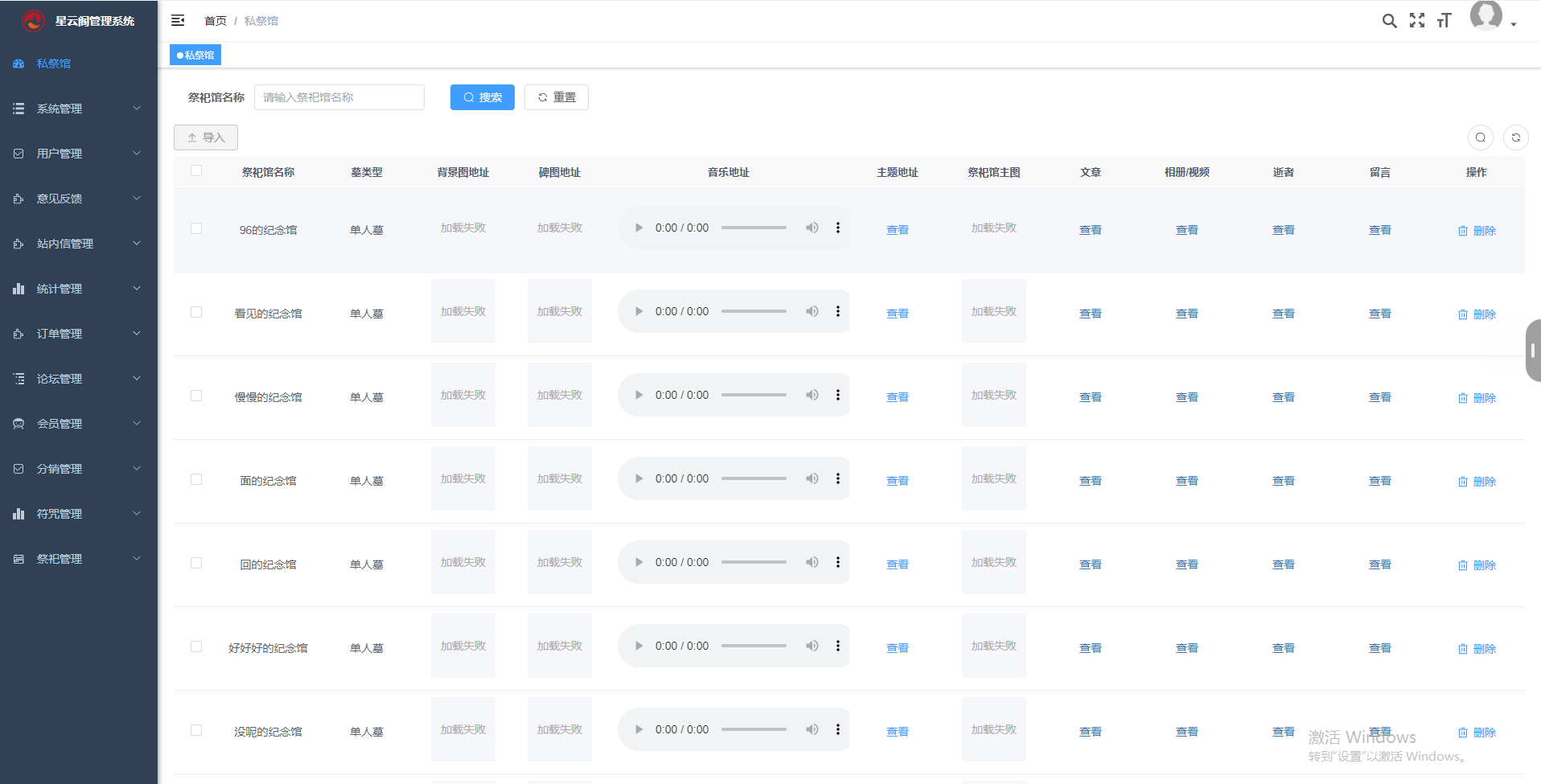Check the 好好好的纪念馆 row checkbox
The height and width of the screenshot is (784, 1541).
(x=196, y=646)
